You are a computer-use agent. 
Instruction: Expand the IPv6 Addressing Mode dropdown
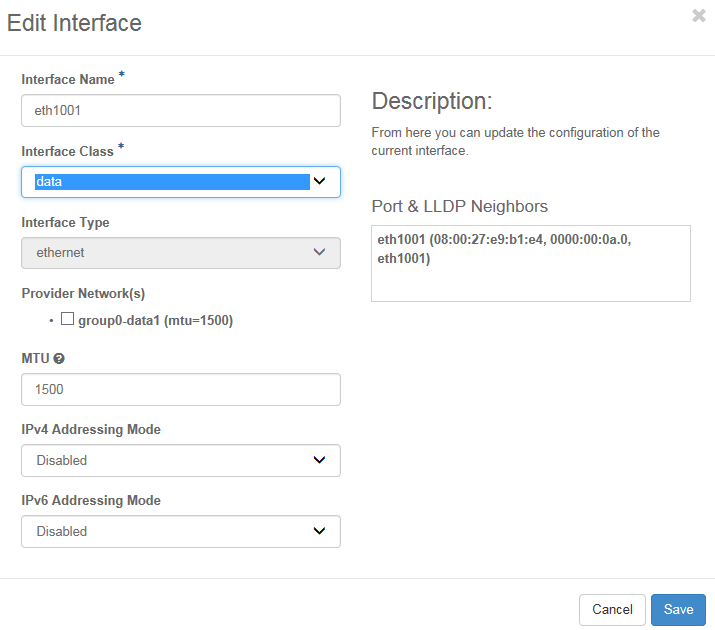[180, 531]
